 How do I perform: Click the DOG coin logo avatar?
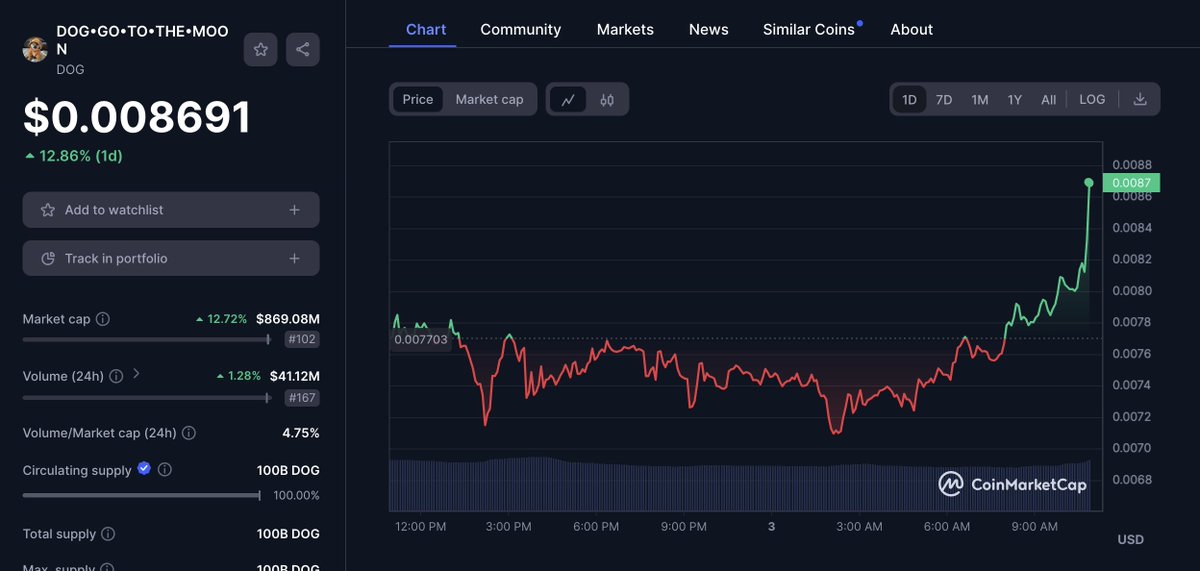[35, 50]
